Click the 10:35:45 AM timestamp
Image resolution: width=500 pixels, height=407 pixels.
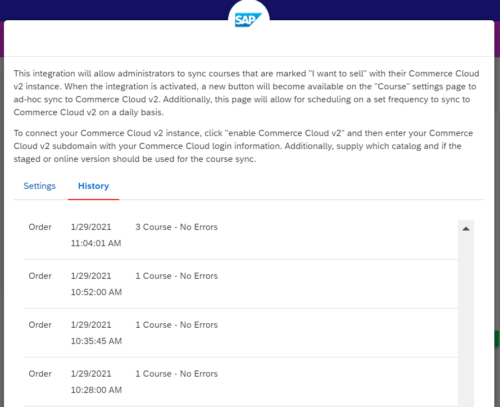(96, 341)
